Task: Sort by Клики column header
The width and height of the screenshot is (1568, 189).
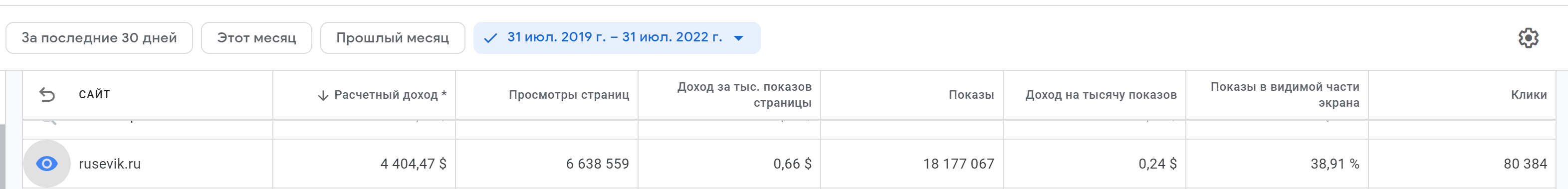Action: [x=1529, y=95]
